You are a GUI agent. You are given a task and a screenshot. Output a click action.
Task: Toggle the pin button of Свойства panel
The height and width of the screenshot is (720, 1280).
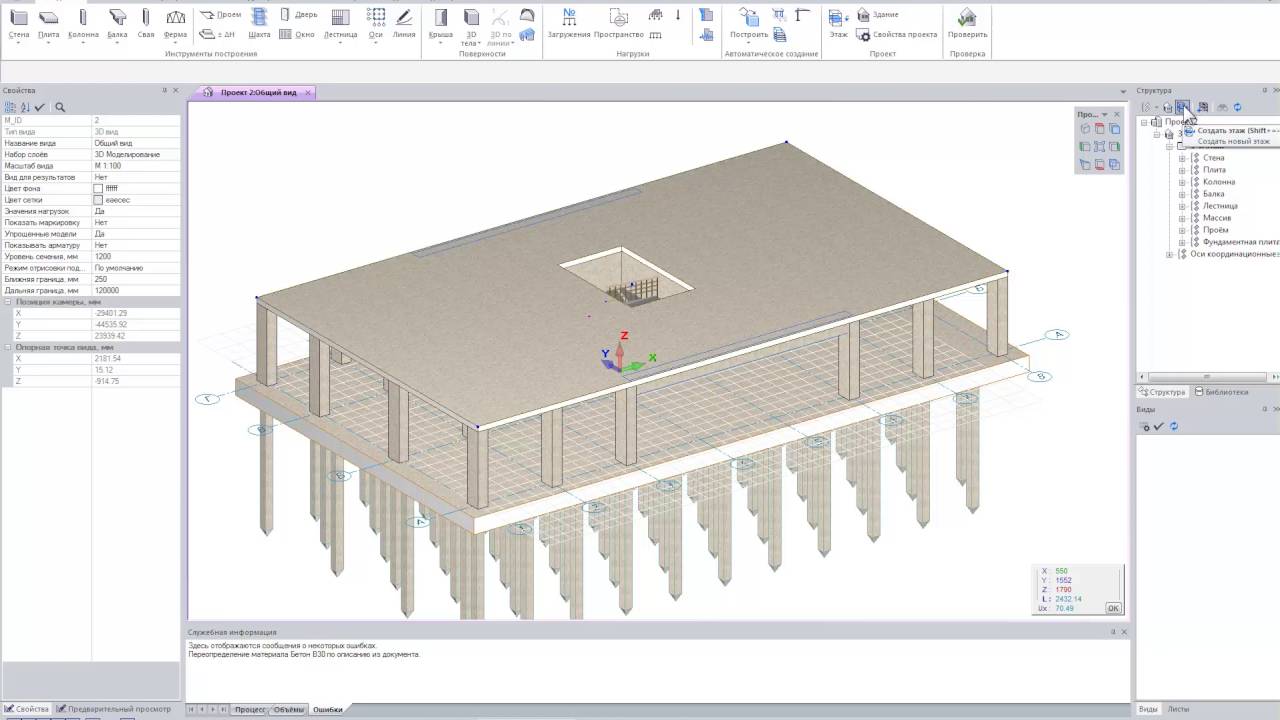pyautogui.click(x=164, y=90)
